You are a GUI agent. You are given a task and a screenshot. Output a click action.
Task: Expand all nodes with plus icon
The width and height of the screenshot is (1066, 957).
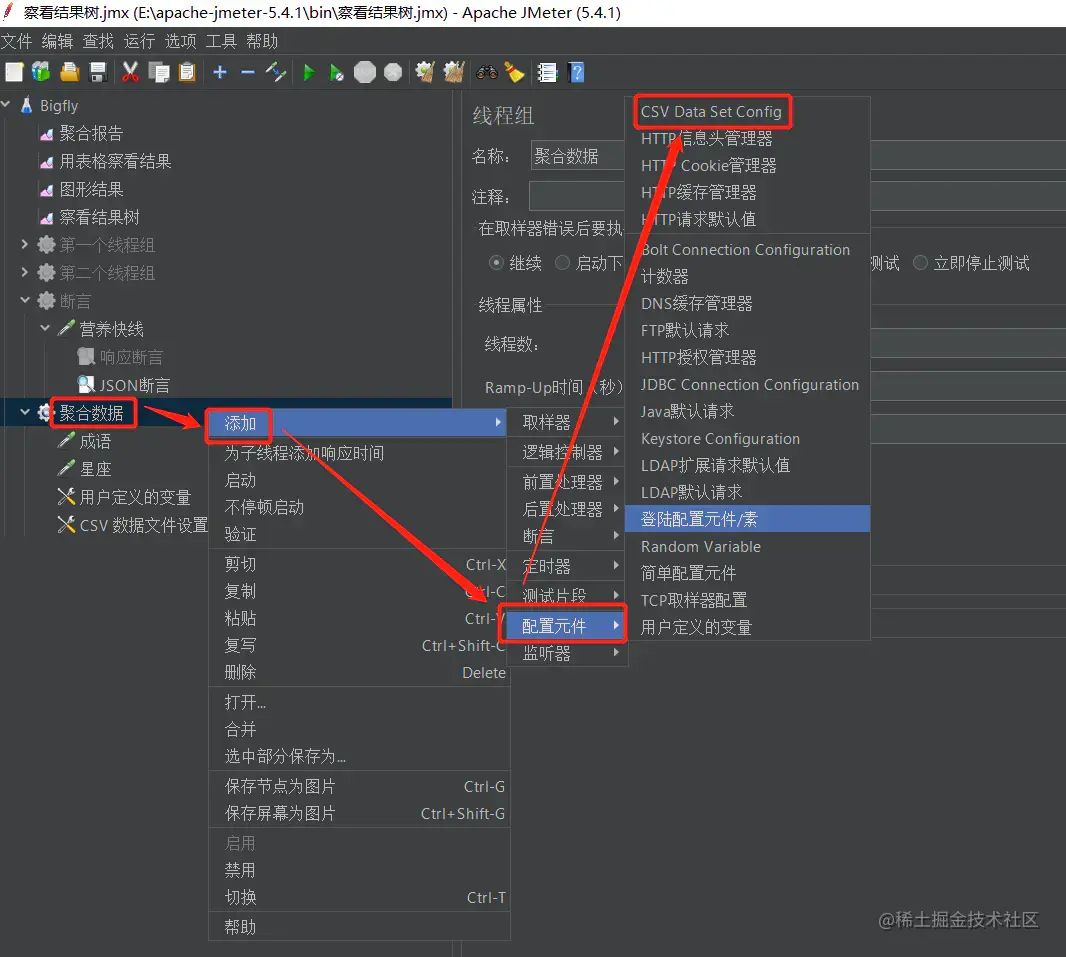[220, 72]
